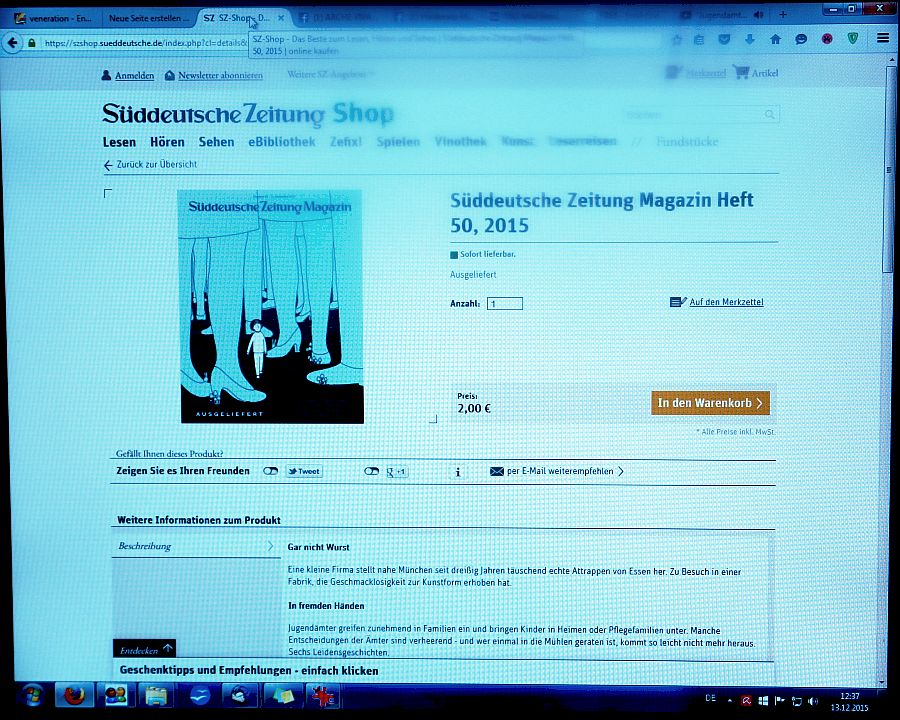Image resolution: width=900 pixels, height=720 pixels.
Task: Click the Süddeutsche Zeitung Shop logo
Action: [248, 114]
